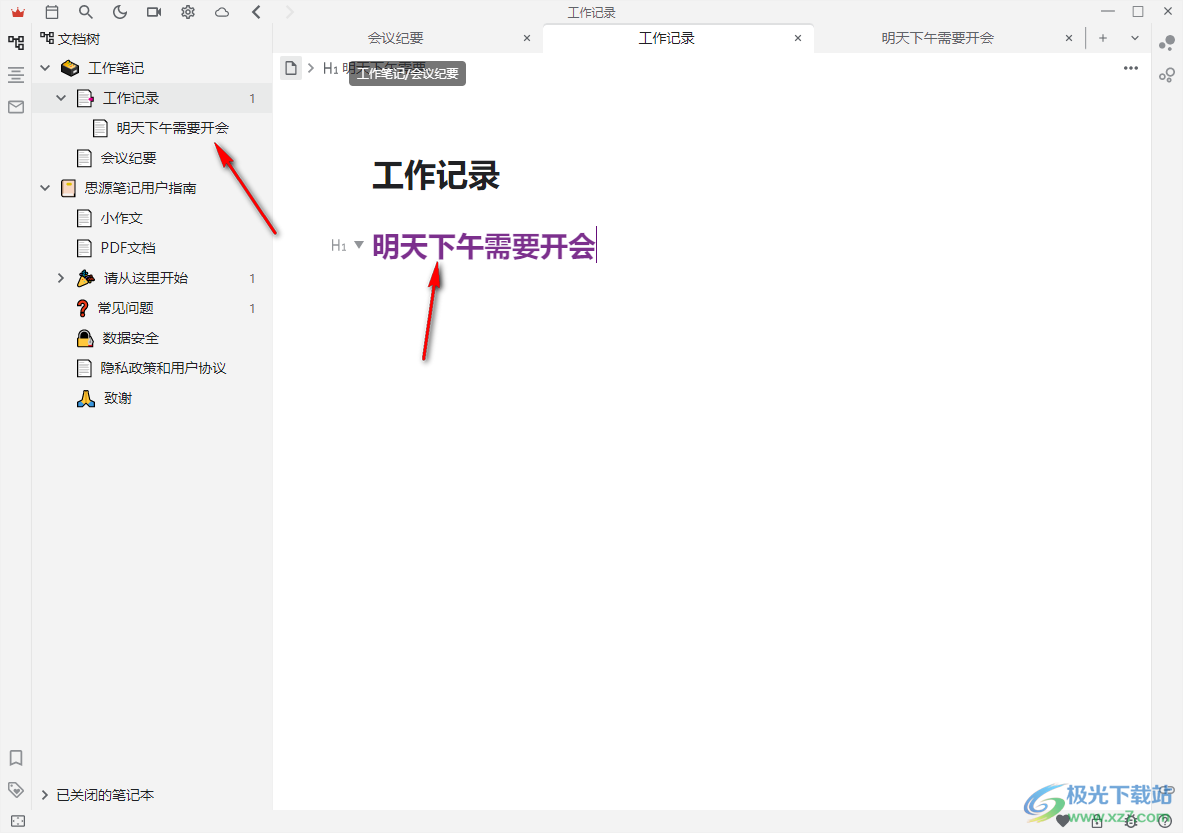
Task: Open settings gear icon
Action: point(188,12)
